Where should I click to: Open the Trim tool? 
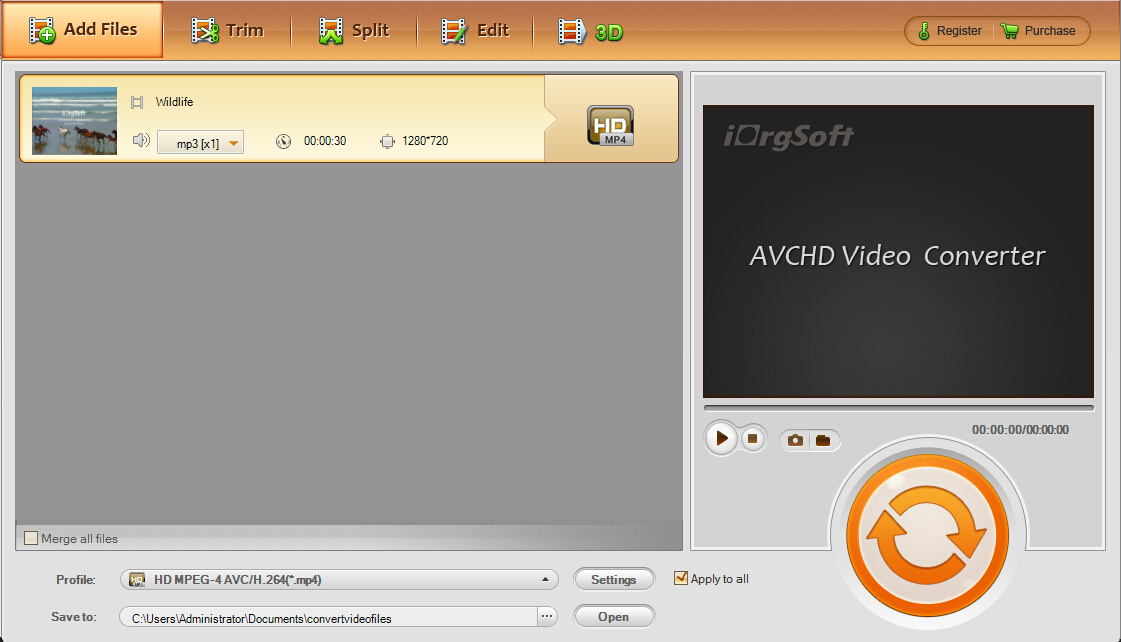229,30
